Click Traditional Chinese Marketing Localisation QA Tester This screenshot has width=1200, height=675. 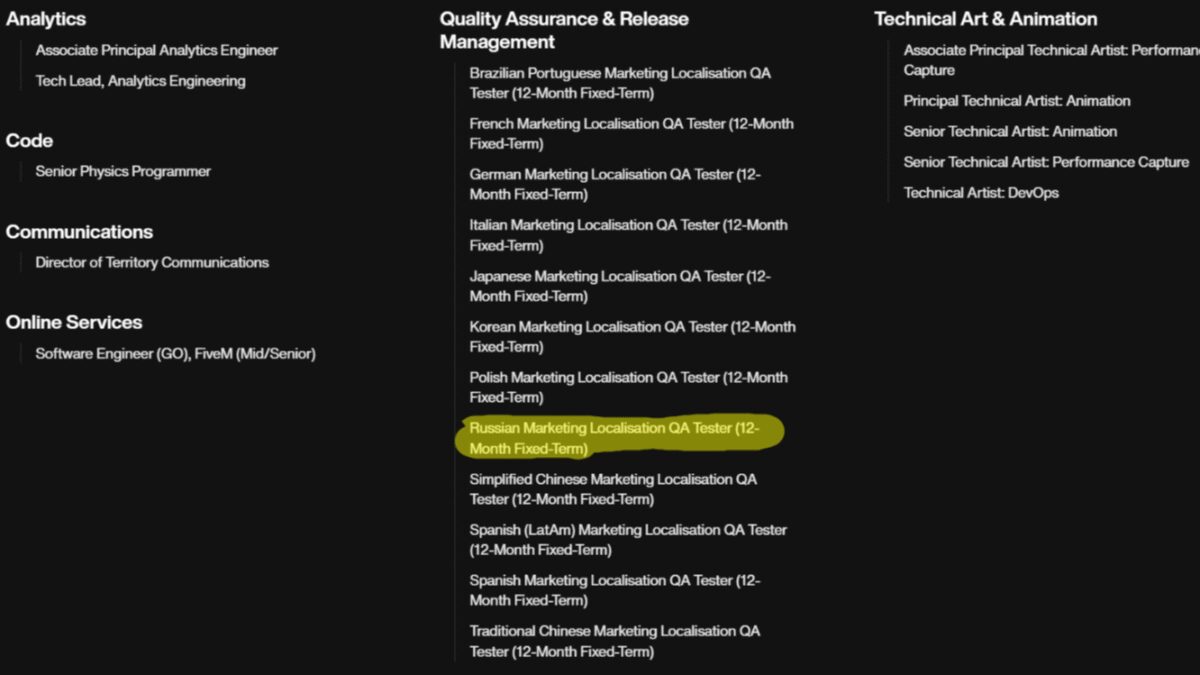point(614,641)
